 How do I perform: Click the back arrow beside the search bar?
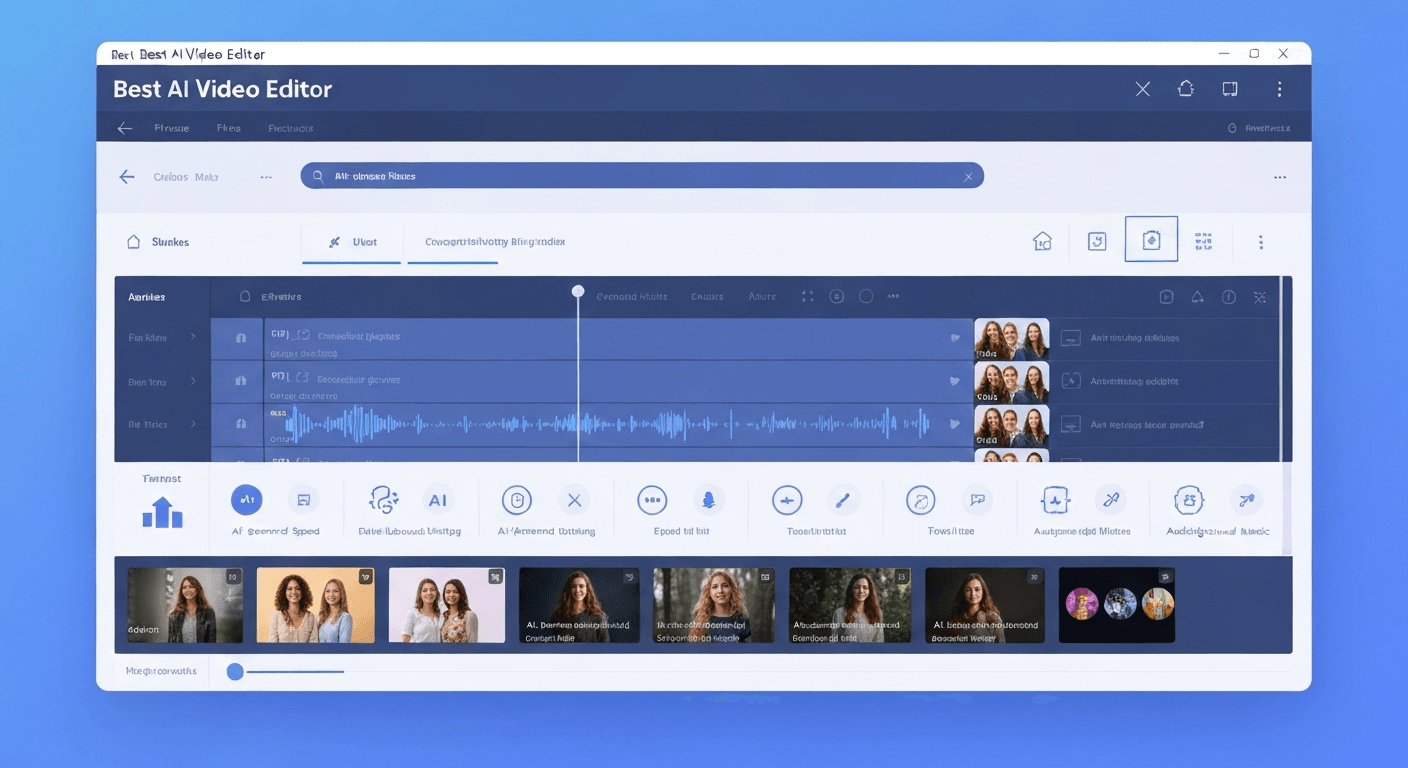[126, 176]
